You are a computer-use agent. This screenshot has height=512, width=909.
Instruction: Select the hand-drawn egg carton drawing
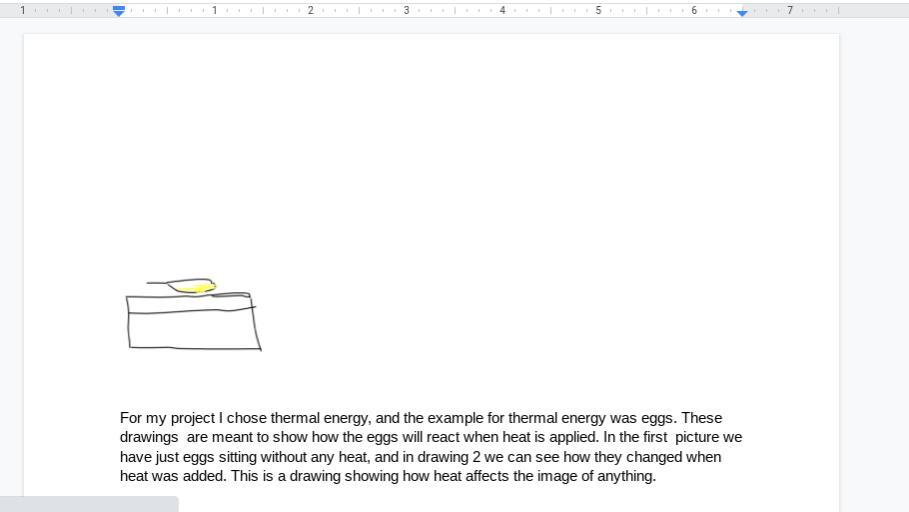click(194, 314)
